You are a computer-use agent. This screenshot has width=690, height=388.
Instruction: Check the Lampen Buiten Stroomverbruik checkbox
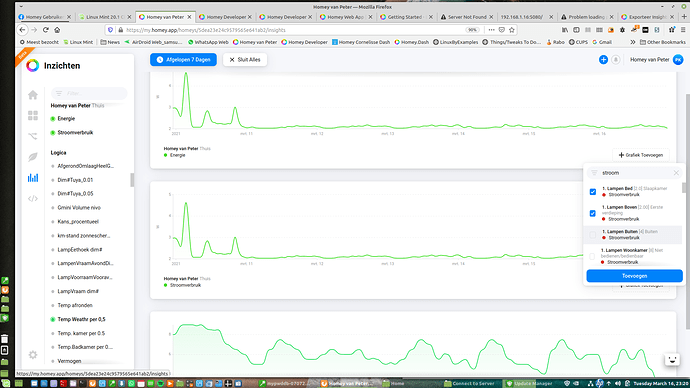point(593,235)
